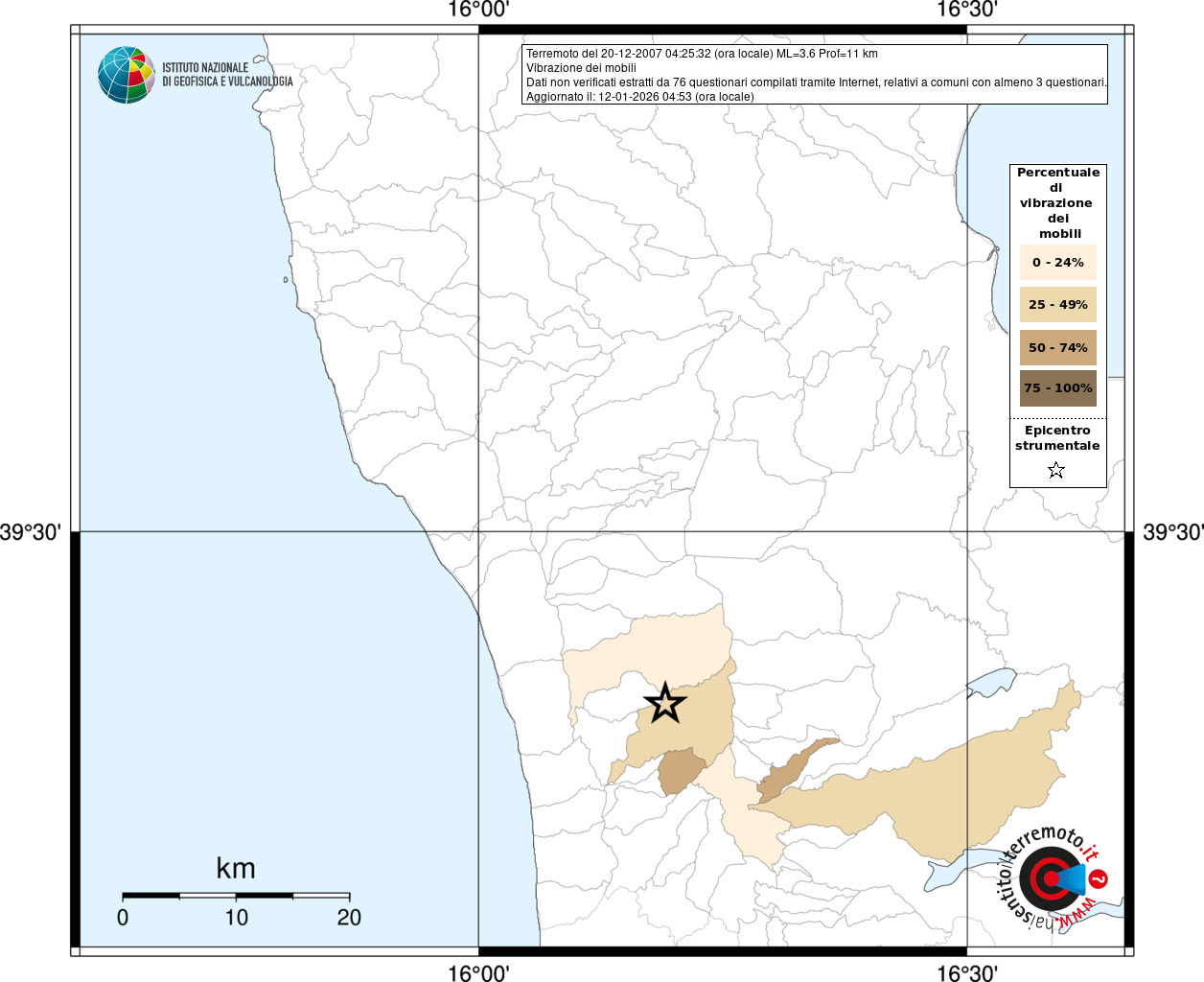1204x982 pixels.
Task: Click the 'Percentuale di vibrazione dei mobili' legend title
Action: tap(1058, 203)
